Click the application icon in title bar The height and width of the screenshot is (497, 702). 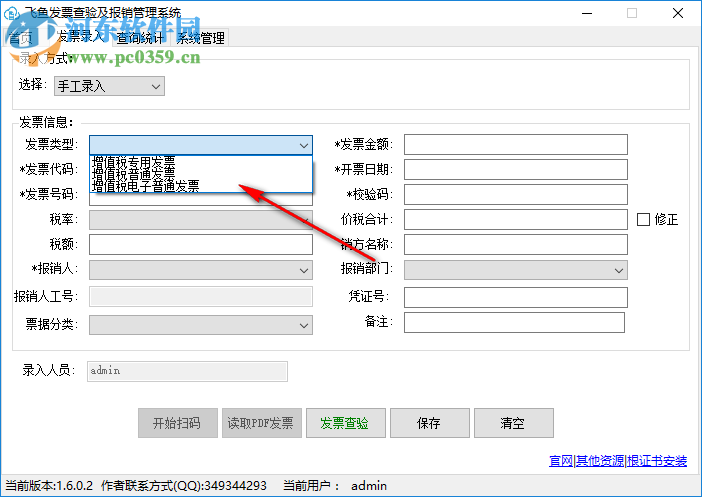[11, 13]
